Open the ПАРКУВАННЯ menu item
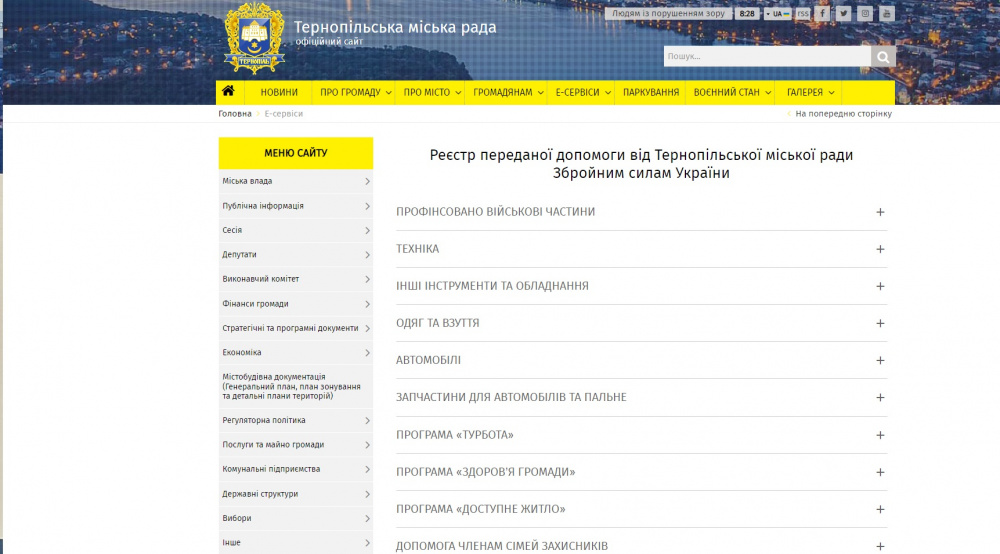 (651, 92)
